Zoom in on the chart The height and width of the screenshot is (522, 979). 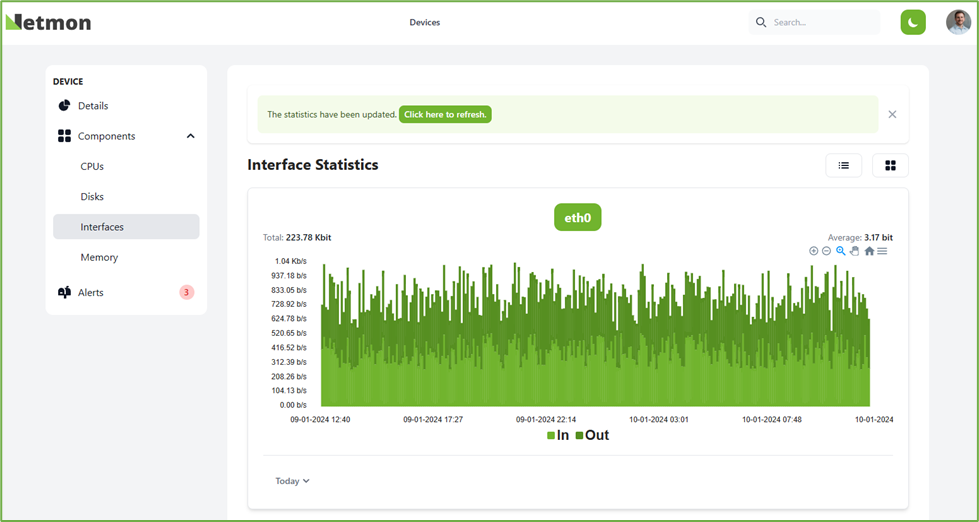(814, 251)
